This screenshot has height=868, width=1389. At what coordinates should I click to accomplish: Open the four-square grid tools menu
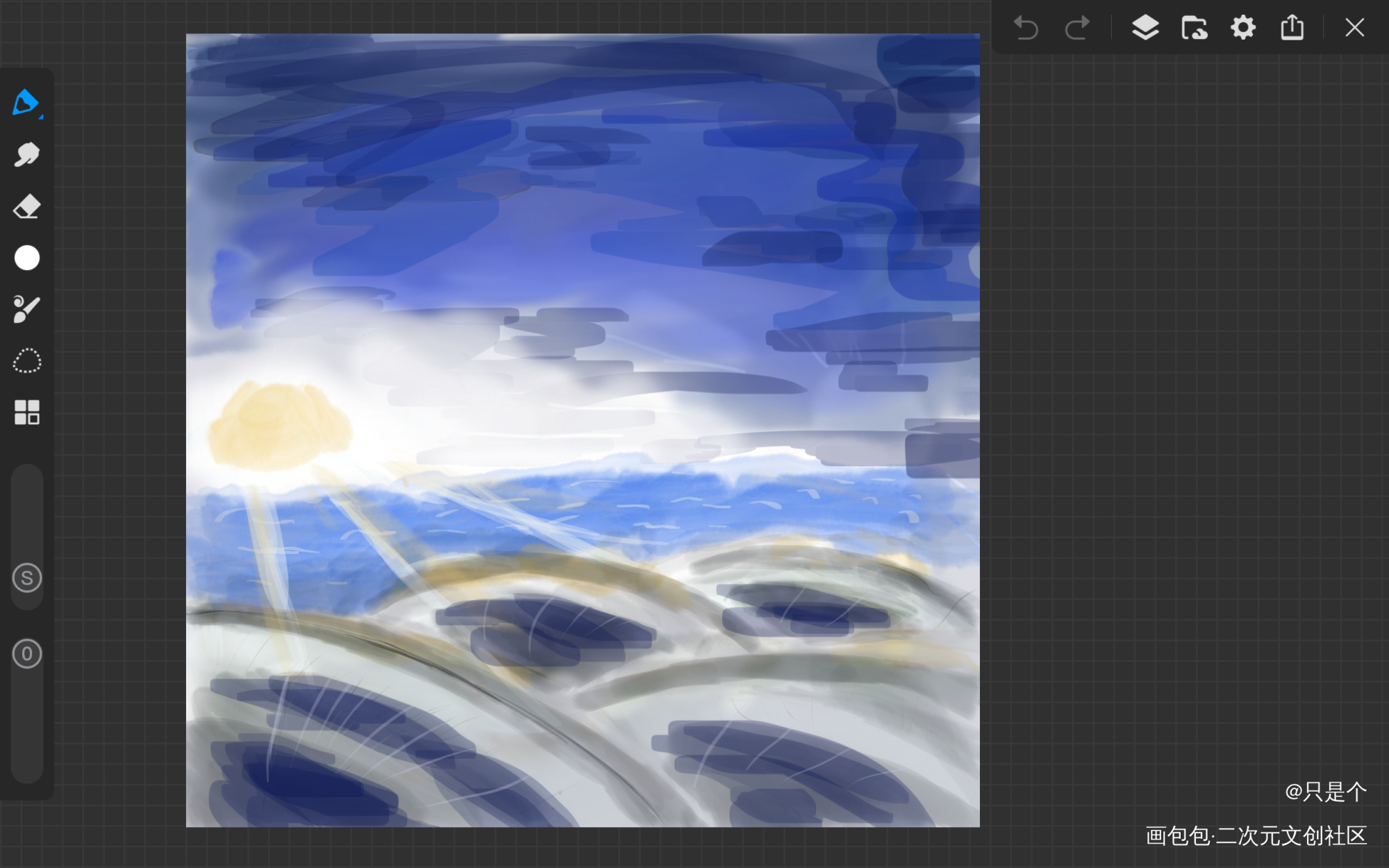coord(27,412)
